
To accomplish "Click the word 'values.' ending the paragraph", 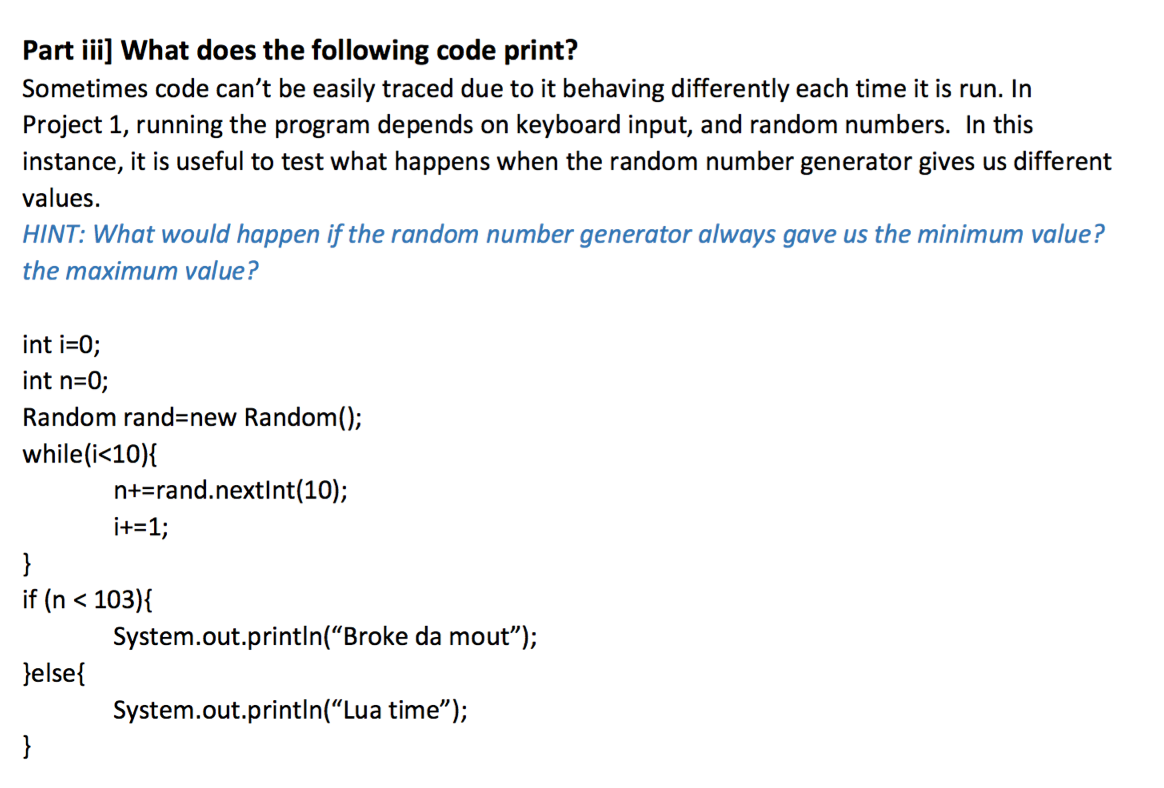I will pos(61,198).
